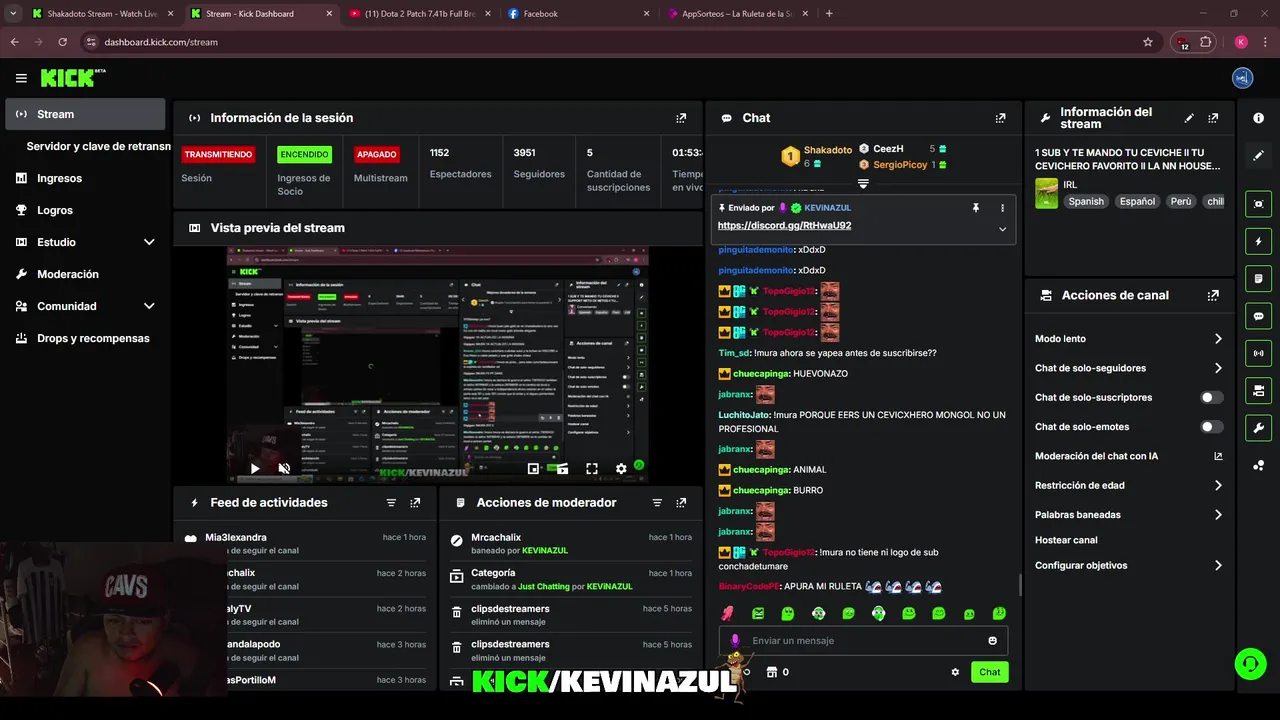Open Logros in the sidebar
Viewport: 1280px width, 720px height.
(x=85, y=210)
